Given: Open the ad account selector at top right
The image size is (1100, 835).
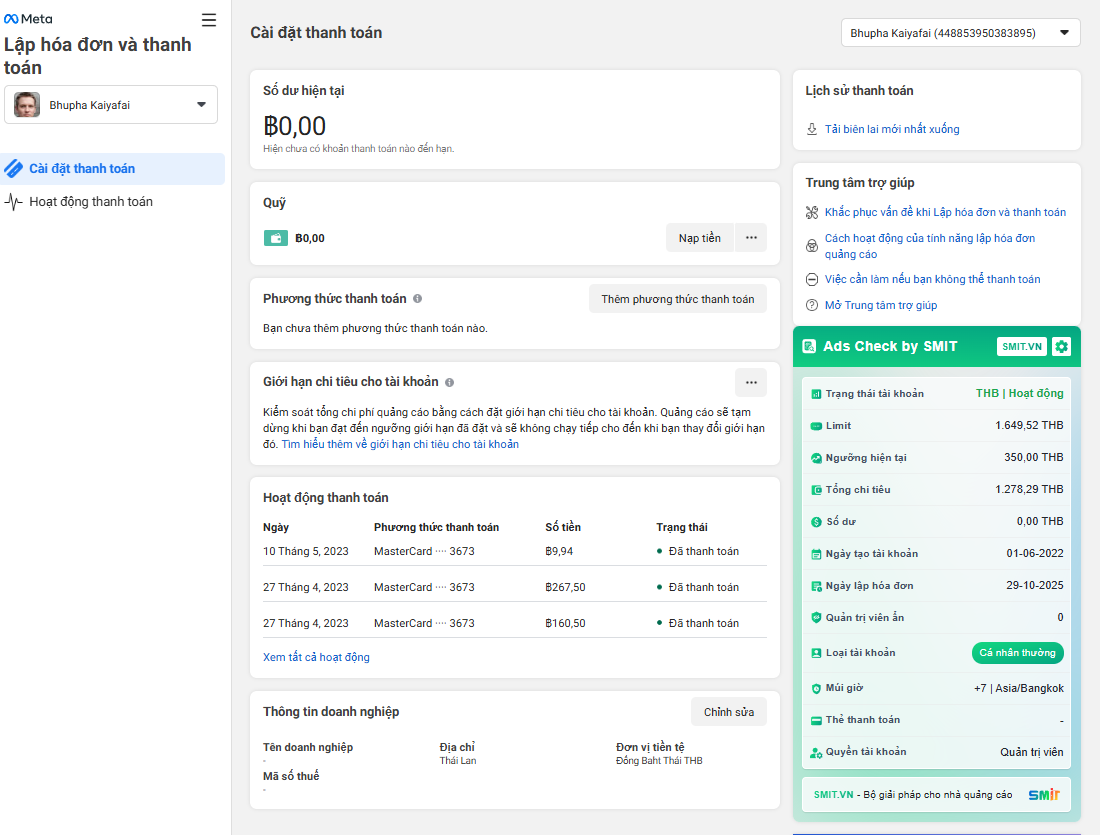Looking at the screenshot, I should click(960, 33).
